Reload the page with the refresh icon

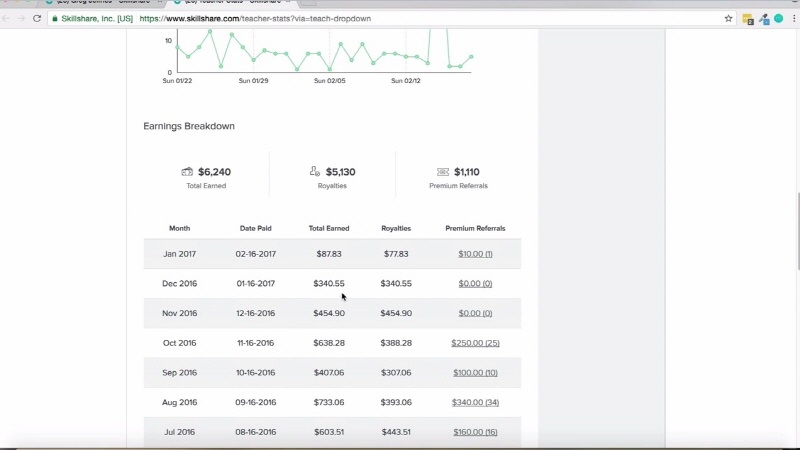pos(37,18)
